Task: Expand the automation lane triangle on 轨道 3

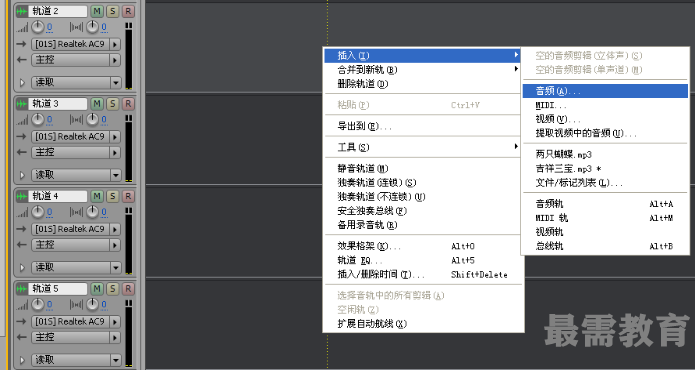Action: pyautogui.click(x=22, y=175)
